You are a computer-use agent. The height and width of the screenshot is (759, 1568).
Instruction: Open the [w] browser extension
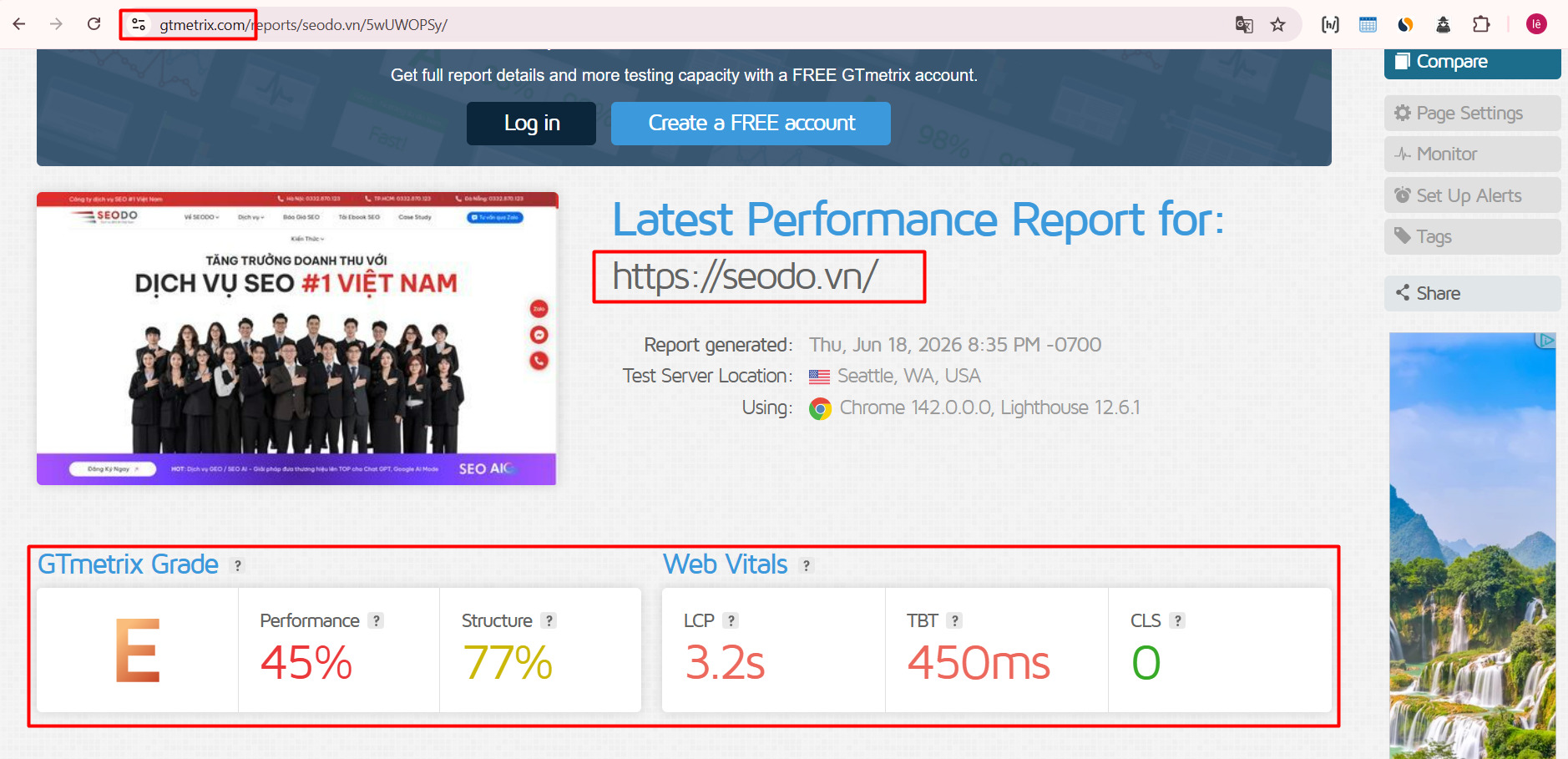click(1330, 25)
